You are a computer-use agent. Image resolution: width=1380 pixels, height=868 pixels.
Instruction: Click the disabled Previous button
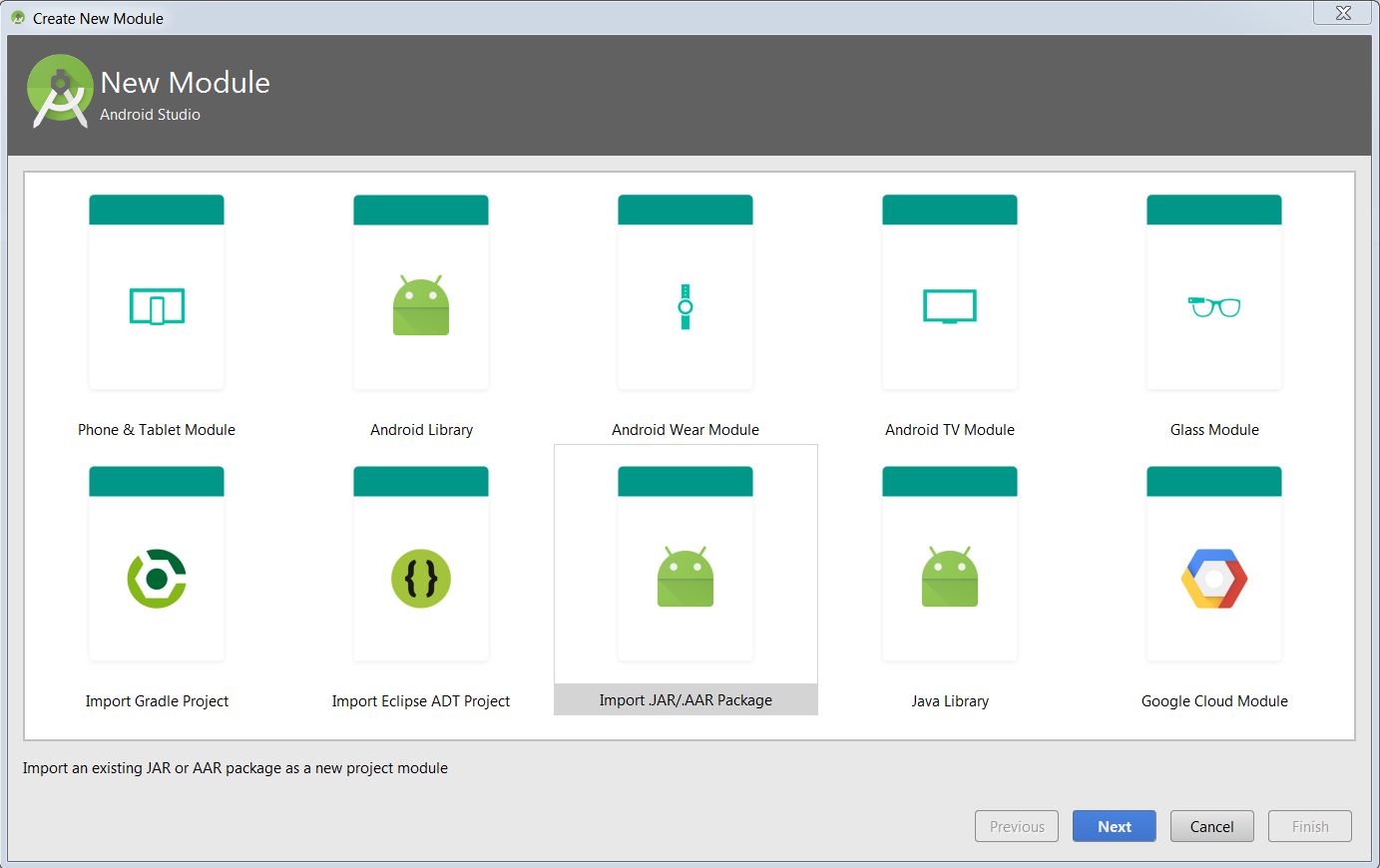click(x=1017, y=826)
